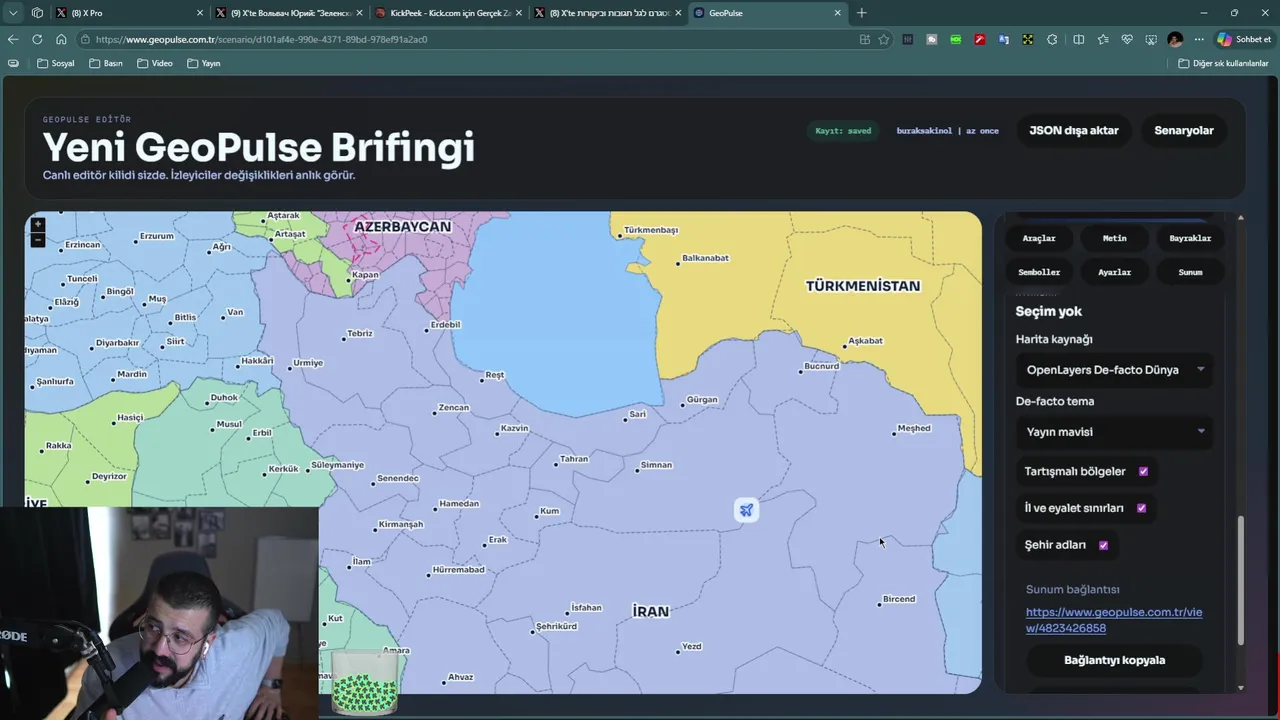This screenshot has height=720, width=1280.
Task: Zoom out the map with minus button
Action: pos(38,240)
